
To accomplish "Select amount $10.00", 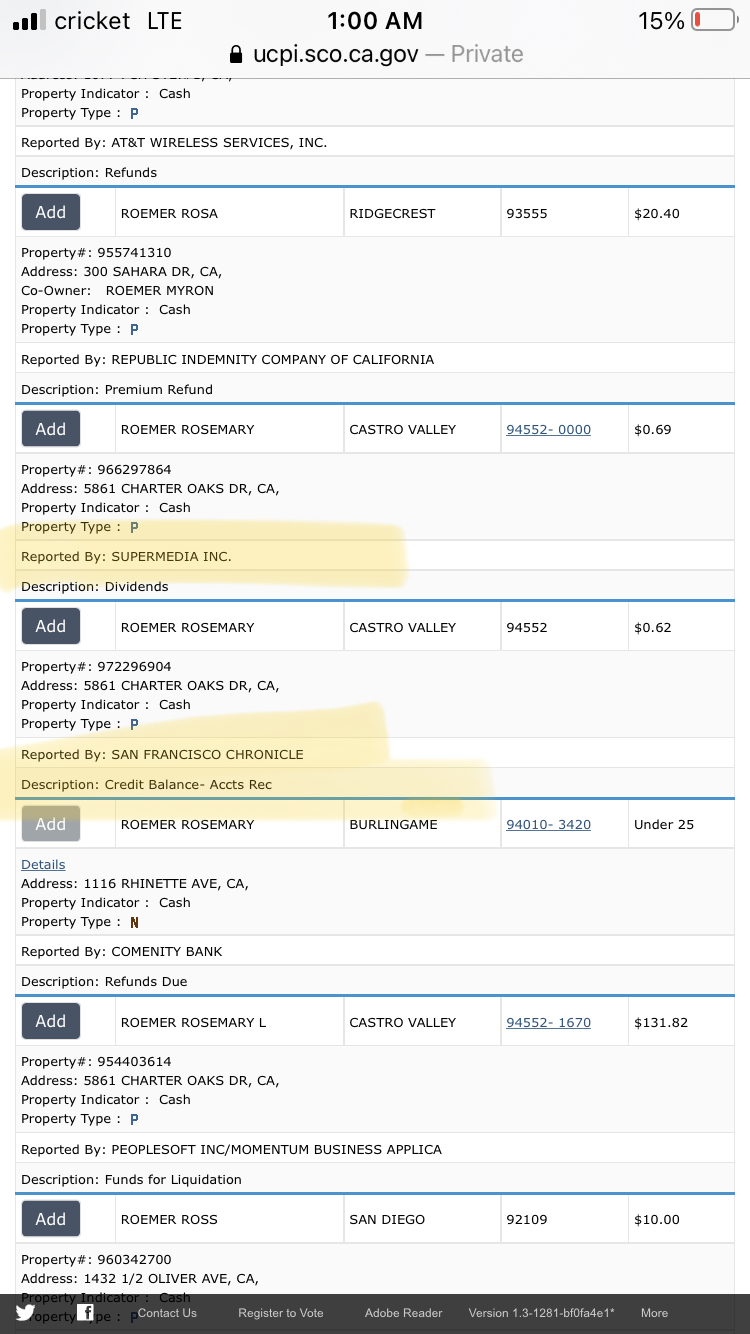I will click(x=657, y=1219).
